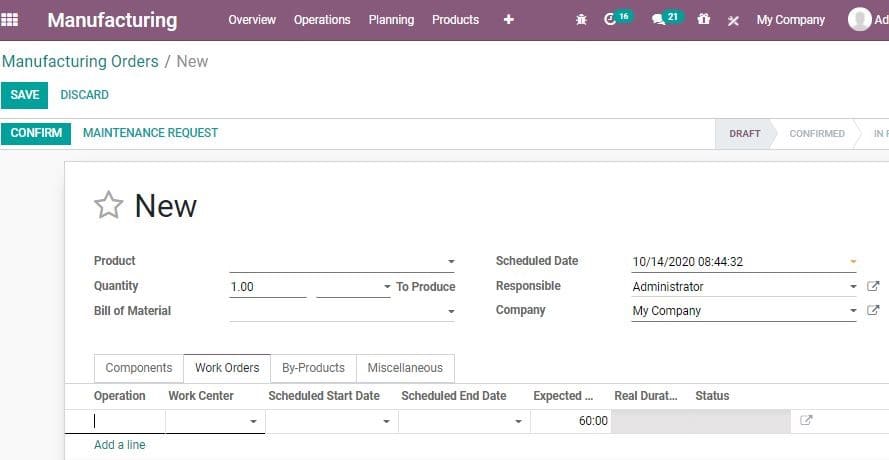This screenshot has height=460, width=889.
Task: Open Scheduled End Date dropdown in row
Action: click(518, 421)
